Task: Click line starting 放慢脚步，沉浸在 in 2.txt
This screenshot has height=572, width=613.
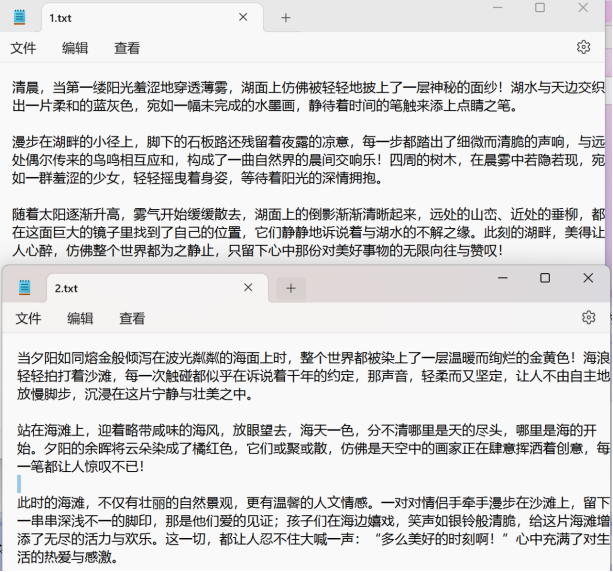Action: 135,394
